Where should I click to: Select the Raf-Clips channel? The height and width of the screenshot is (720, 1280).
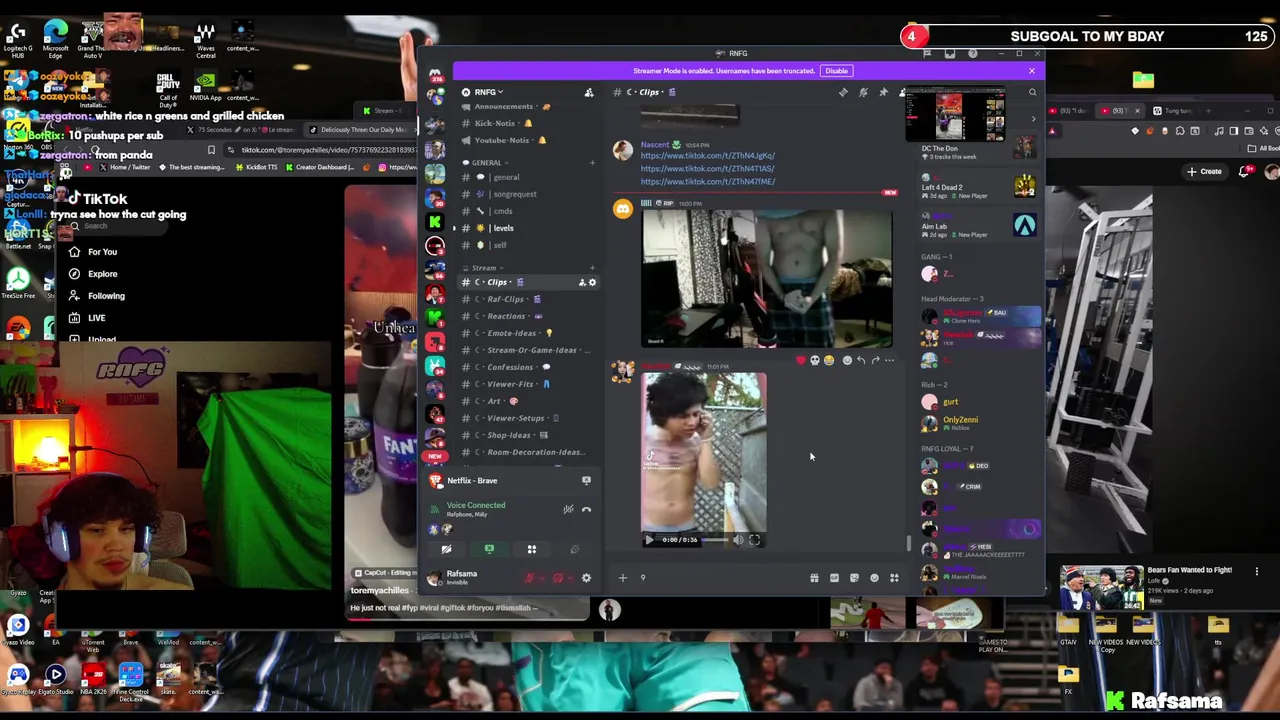pyautogui.click(x=527, y=299)
